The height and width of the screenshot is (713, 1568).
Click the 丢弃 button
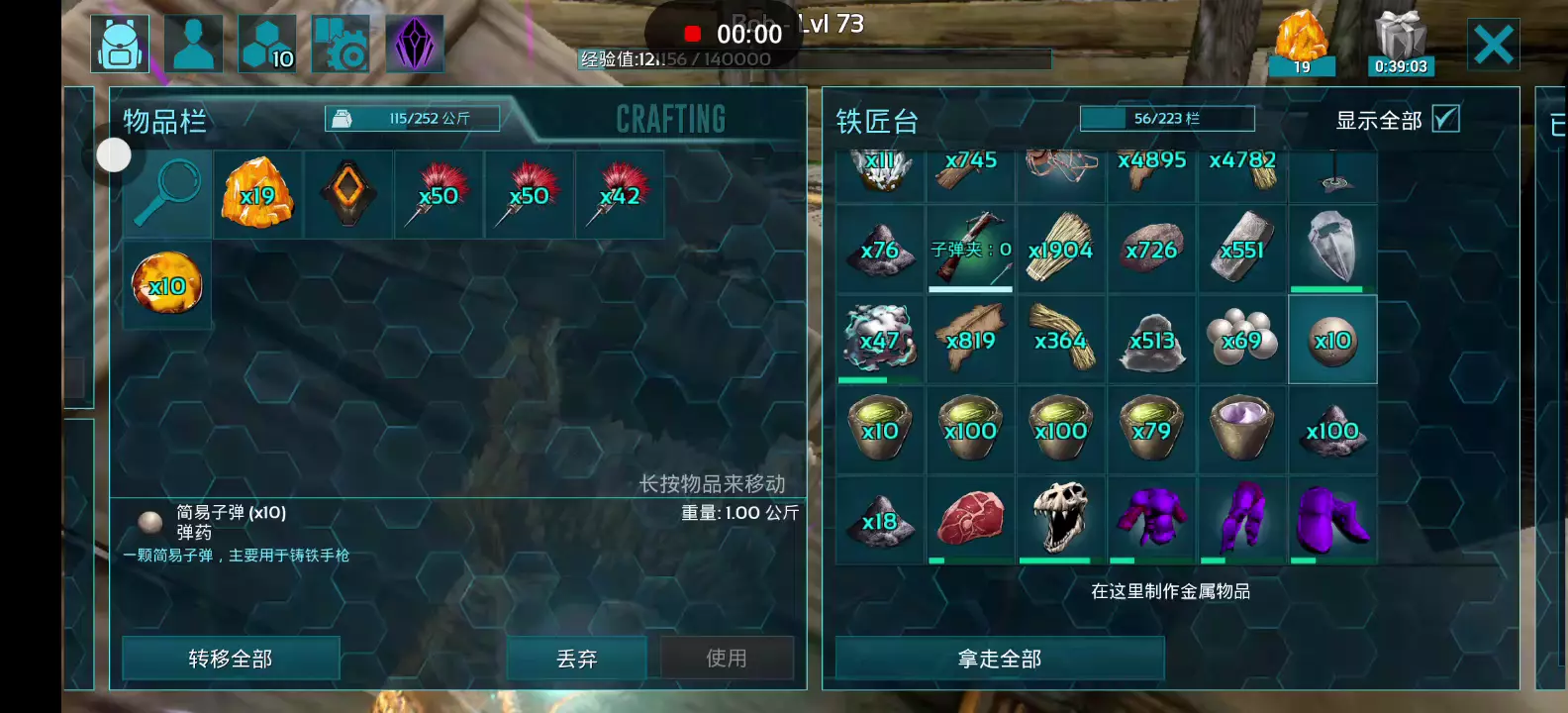[576, 659]
